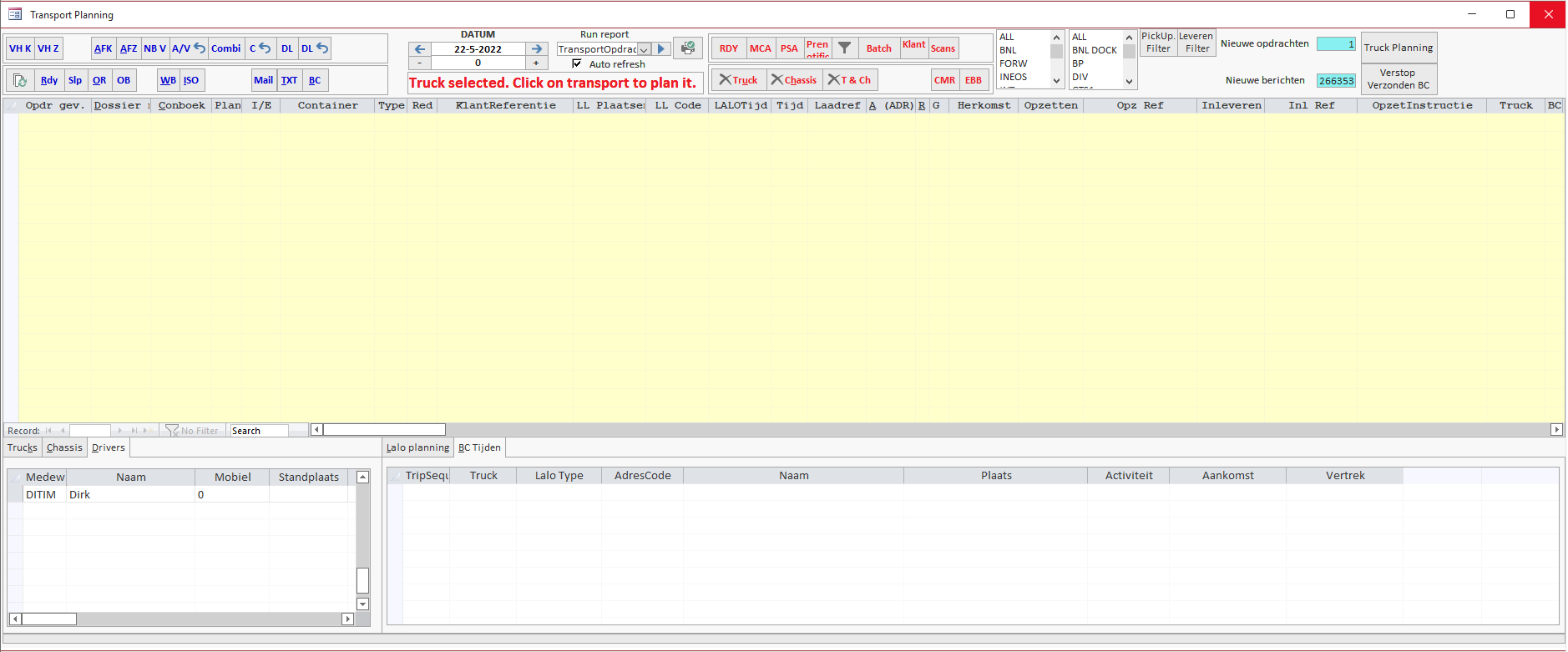Click the KlantReferentie column header
Image resolution: width=1568 pixels, height=652 pixels.
click(x=506, y=105)
